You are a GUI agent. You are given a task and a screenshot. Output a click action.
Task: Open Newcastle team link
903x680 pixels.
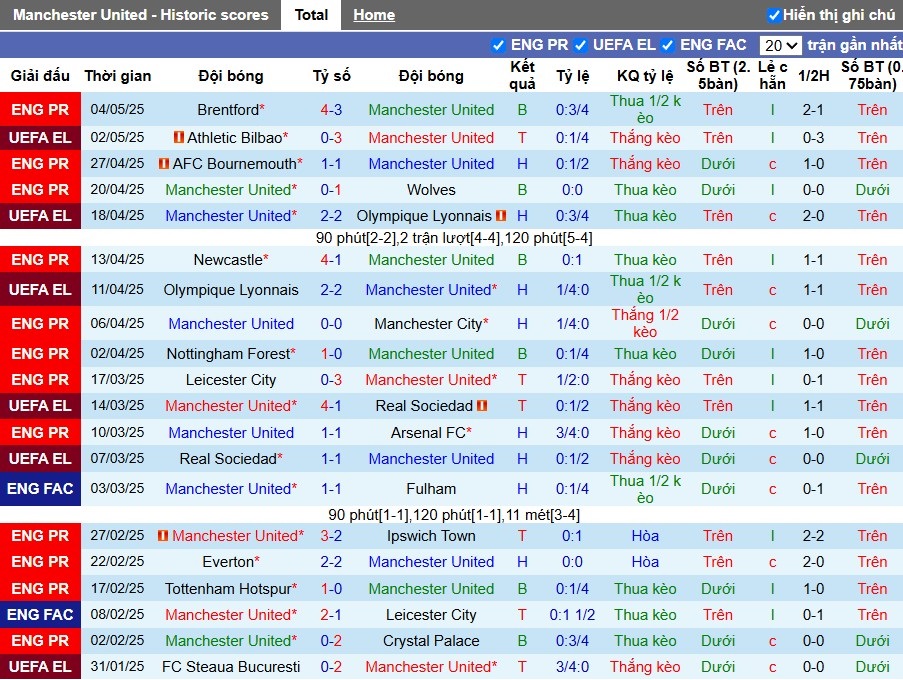click(x=228, y=260)
